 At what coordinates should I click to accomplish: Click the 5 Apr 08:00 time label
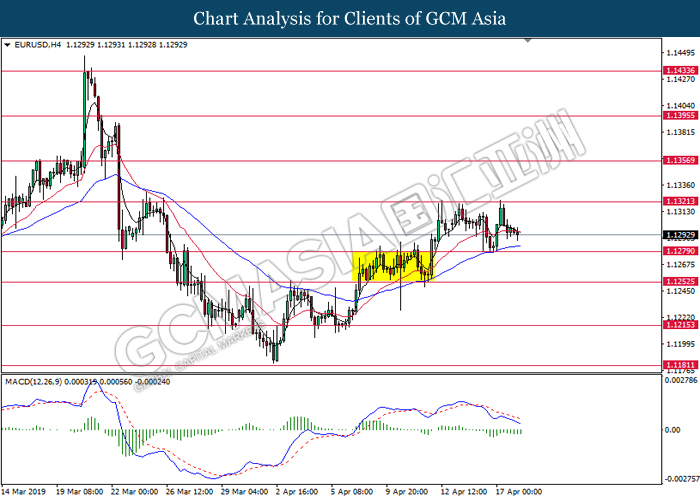352,492
